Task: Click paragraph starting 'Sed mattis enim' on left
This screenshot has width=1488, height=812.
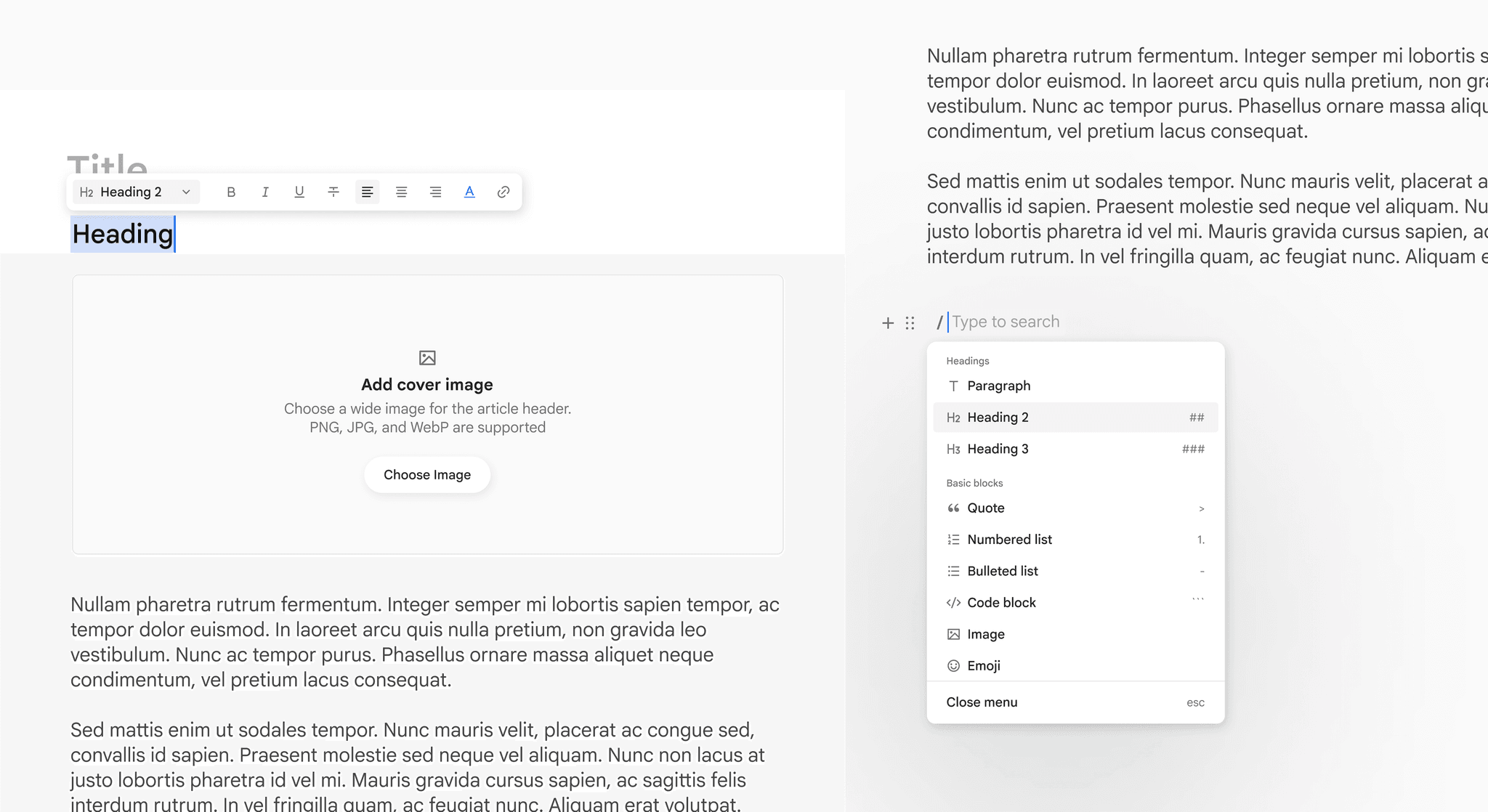Action: [418, 768]
